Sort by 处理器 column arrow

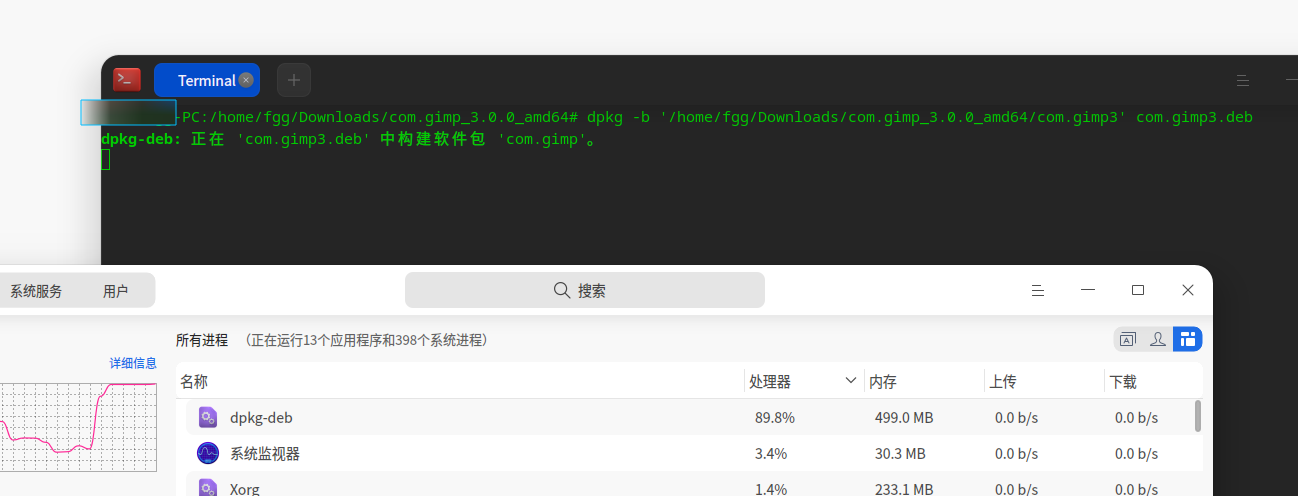point(851,381)
